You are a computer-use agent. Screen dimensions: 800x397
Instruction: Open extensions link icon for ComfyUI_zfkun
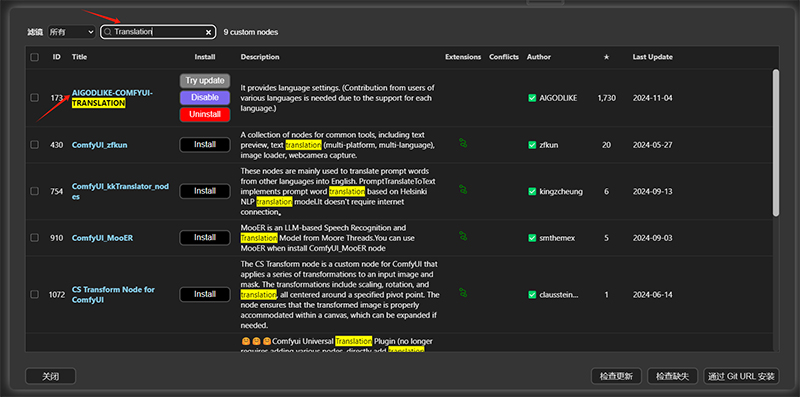tap(463, 143)
